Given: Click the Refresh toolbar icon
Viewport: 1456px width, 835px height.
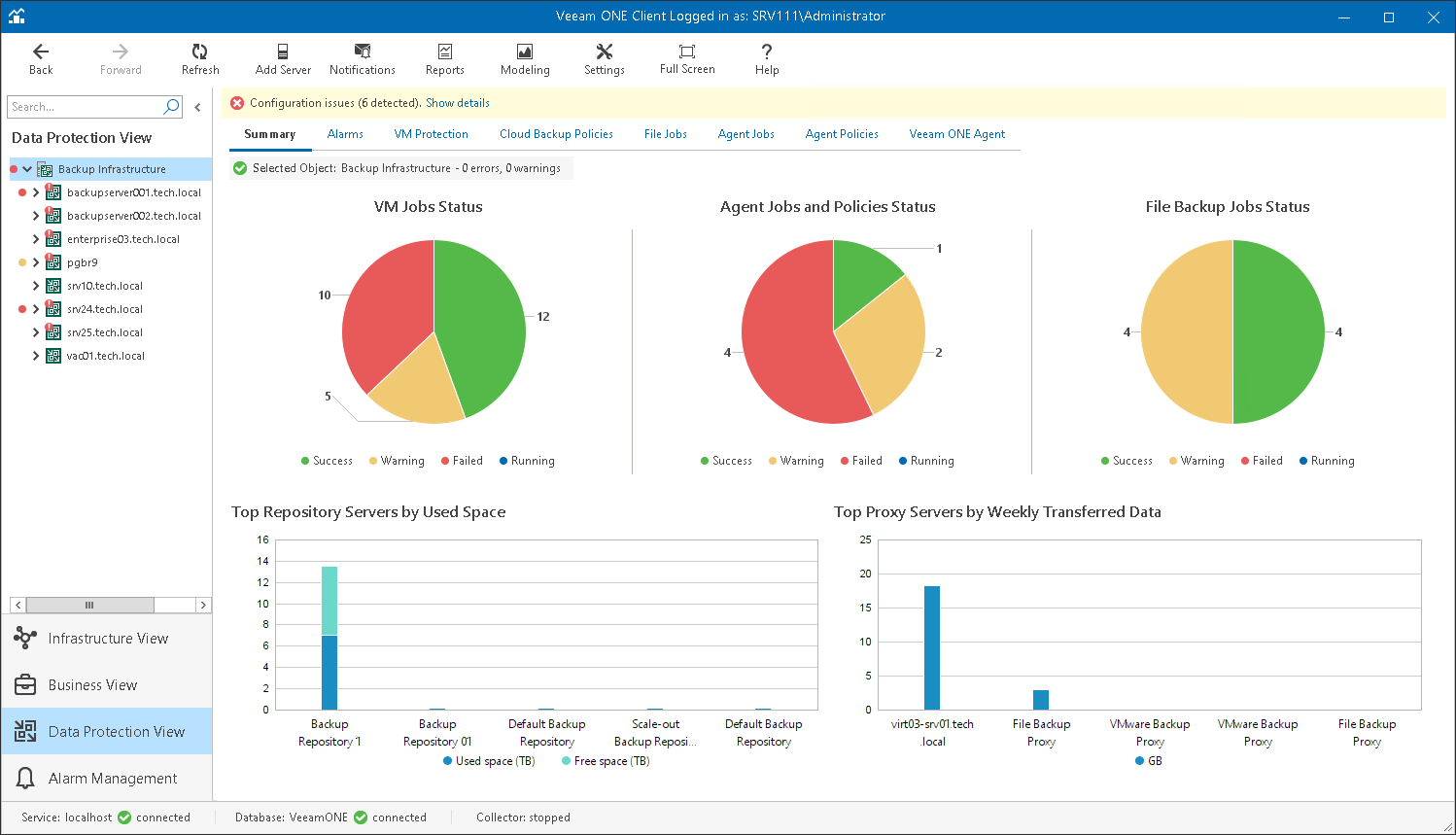Looking at the screenshot, I should 200,58.
